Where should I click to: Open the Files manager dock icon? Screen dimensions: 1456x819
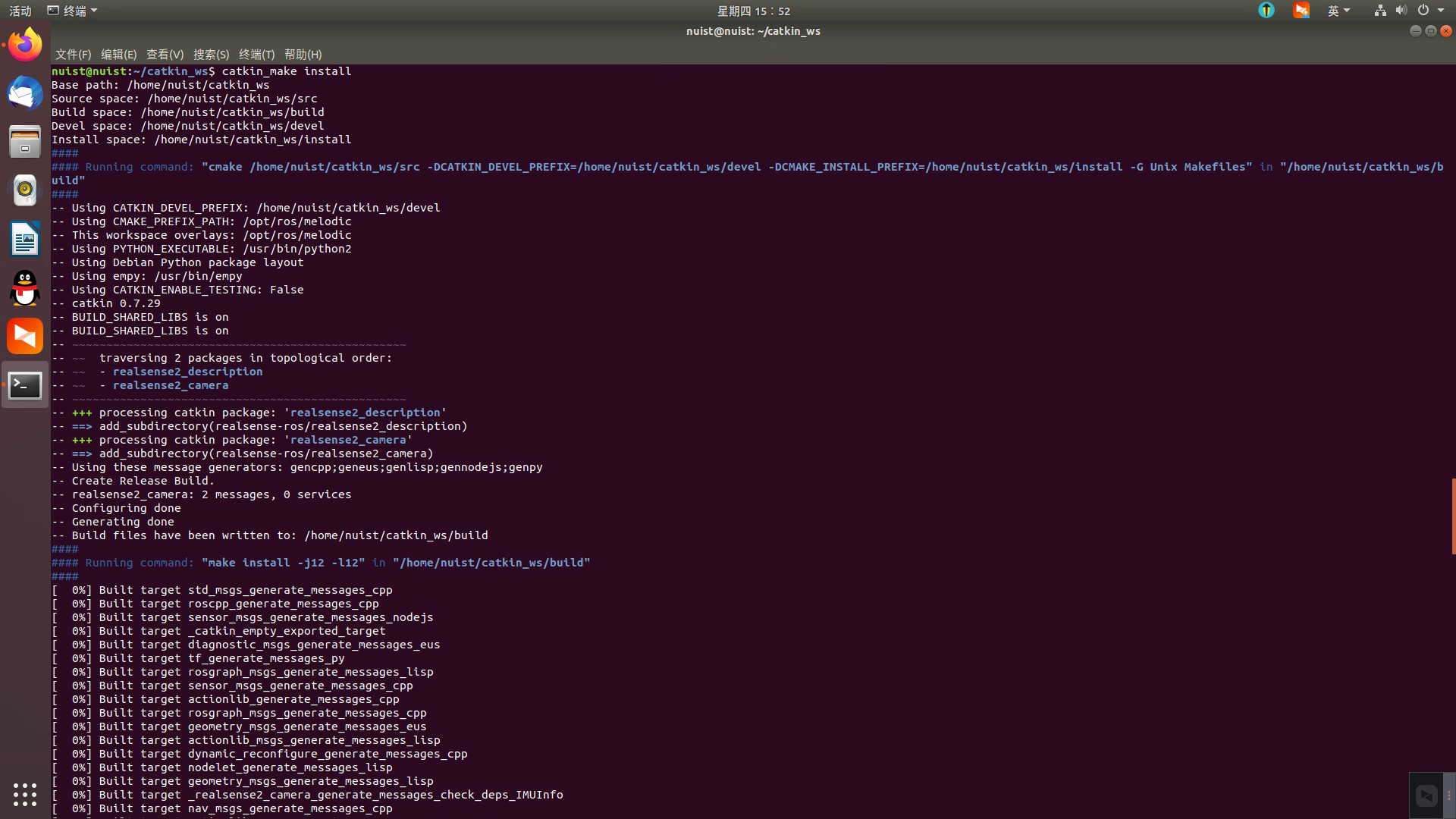(25, 142)
